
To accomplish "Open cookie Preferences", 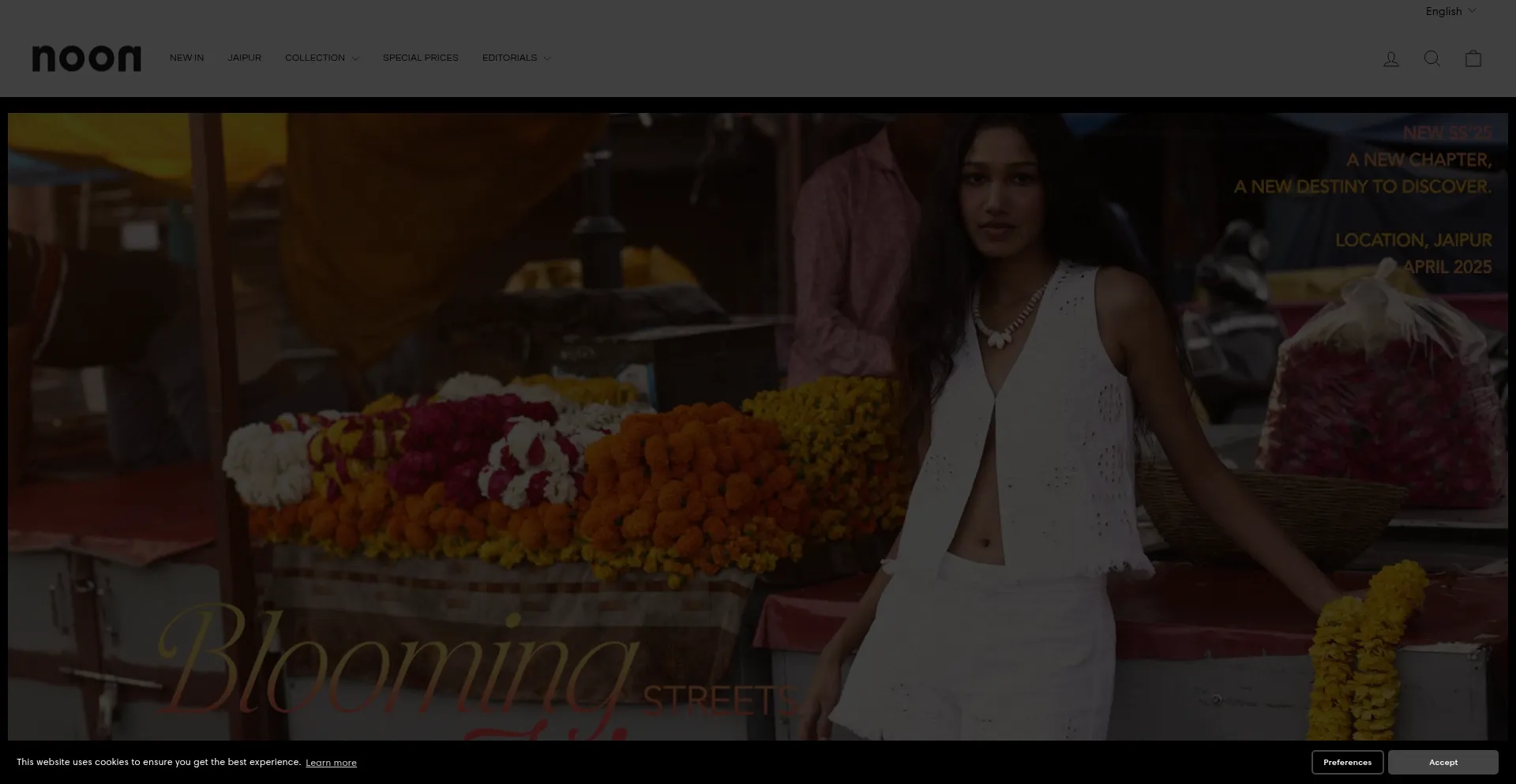I will point(1347,762).
